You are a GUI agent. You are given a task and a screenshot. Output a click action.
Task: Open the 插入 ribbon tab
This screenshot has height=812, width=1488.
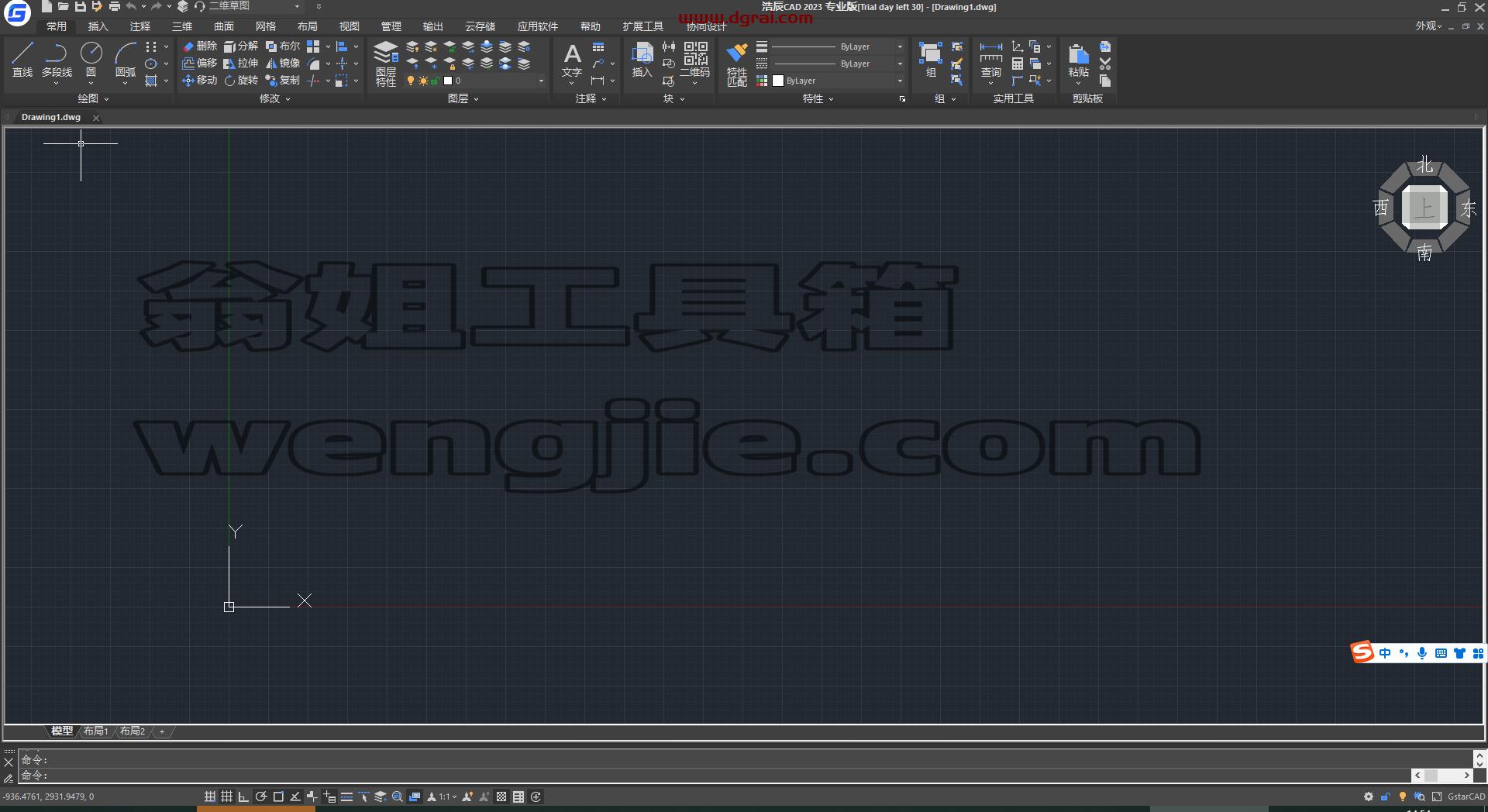(98, 26)
